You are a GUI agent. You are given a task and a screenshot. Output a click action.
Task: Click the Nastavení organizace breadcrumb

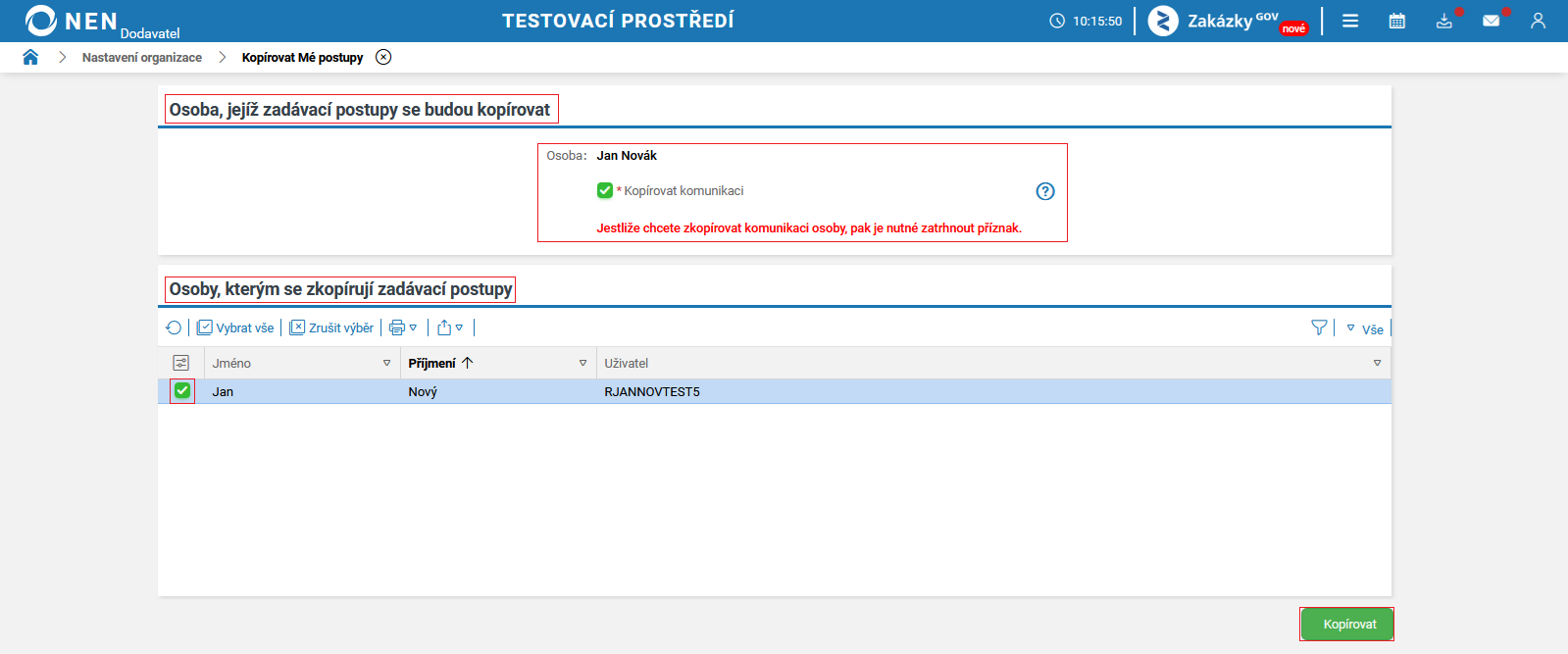click(x=142, y=58)
